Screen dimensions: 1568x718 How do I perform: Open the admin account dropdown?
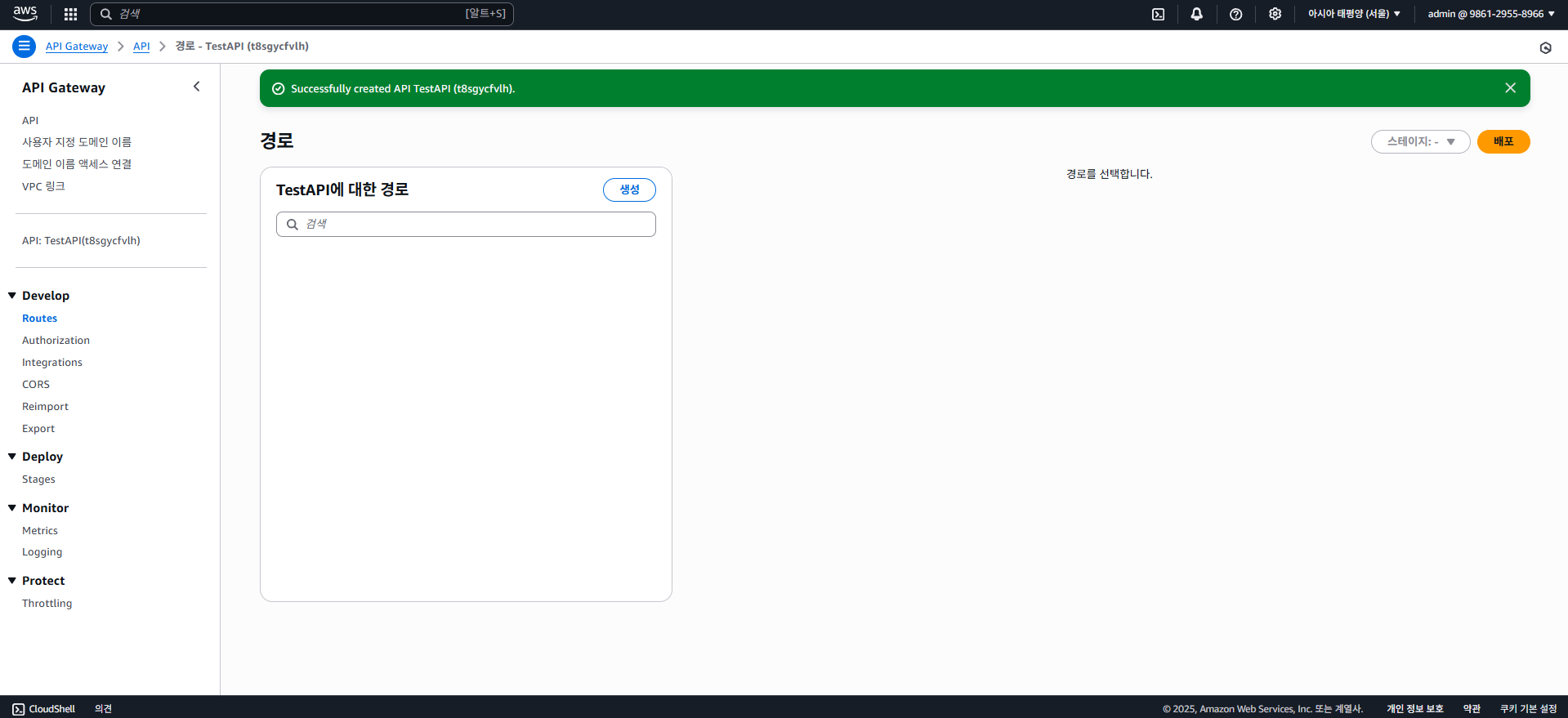pos(1491,14)
